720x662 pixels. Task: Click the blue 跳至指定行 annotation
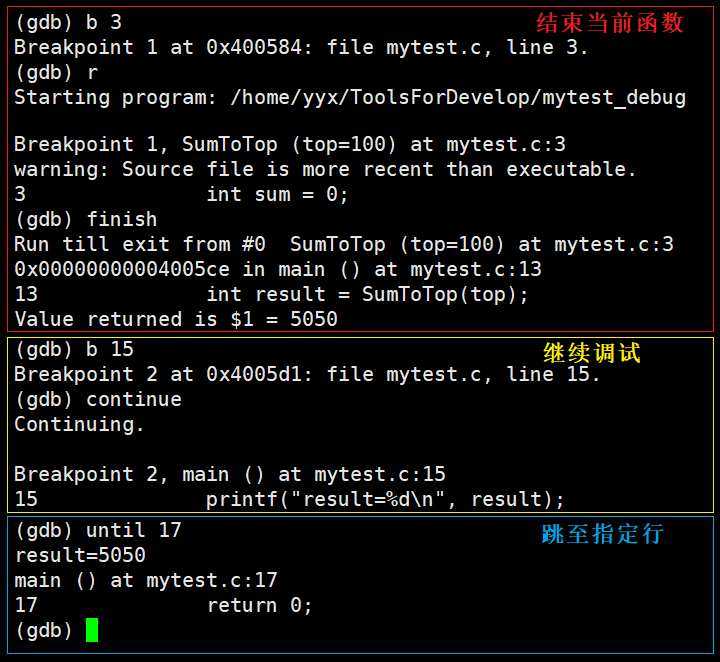pos(602,534)
